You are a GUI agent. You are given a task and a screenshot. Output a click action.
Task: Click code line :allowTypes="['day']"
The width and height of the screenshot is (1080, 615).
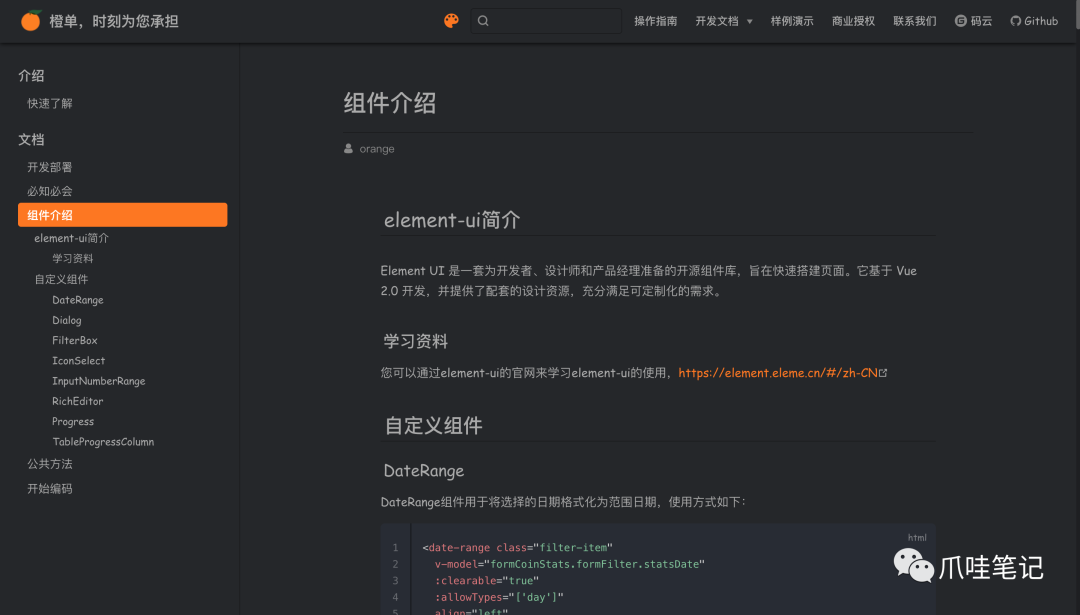pyautogui.click(x=499, y=597)
